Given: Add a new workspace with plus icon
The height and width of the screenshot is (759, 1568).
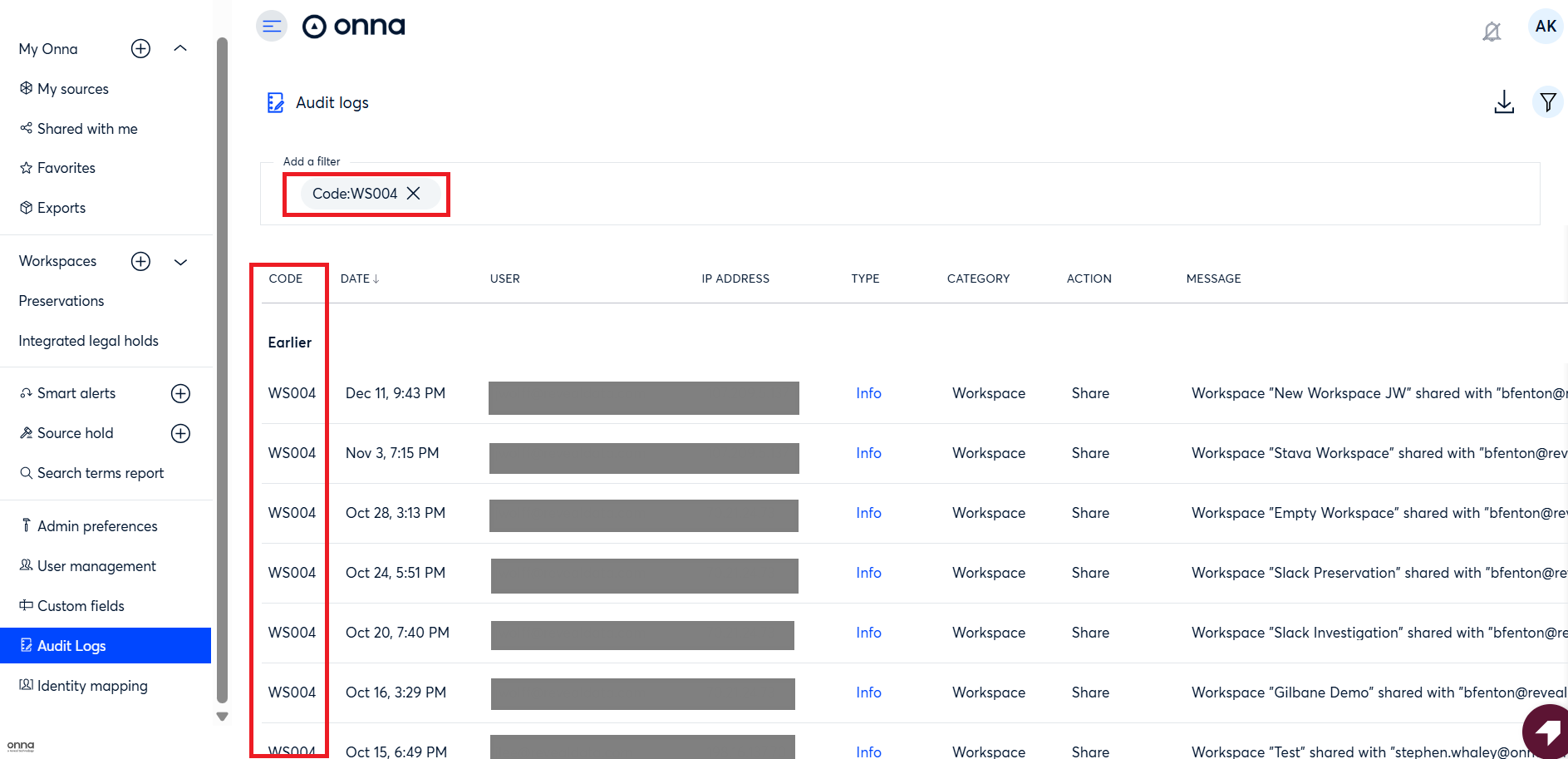Looking at the screenshot, I should coord(141,262).
